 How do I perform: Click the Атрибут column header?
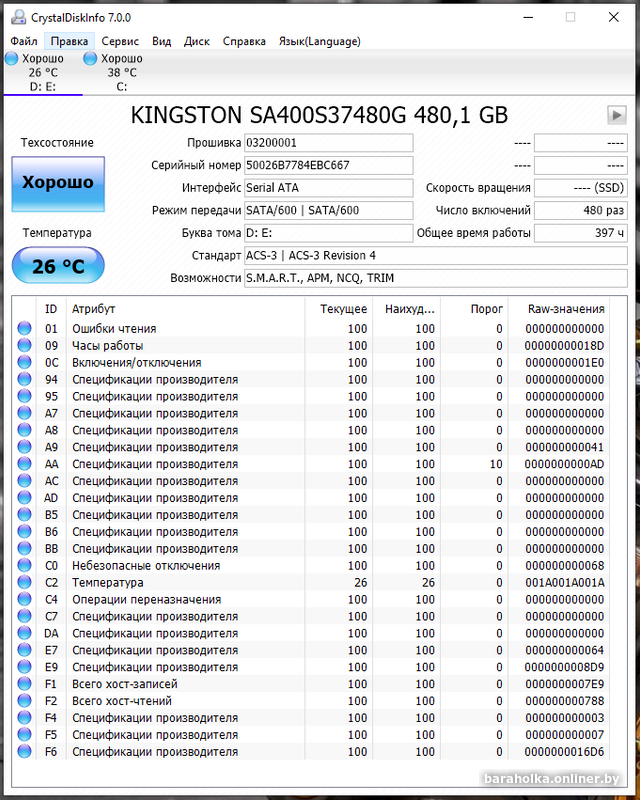[x=185, y=309]
